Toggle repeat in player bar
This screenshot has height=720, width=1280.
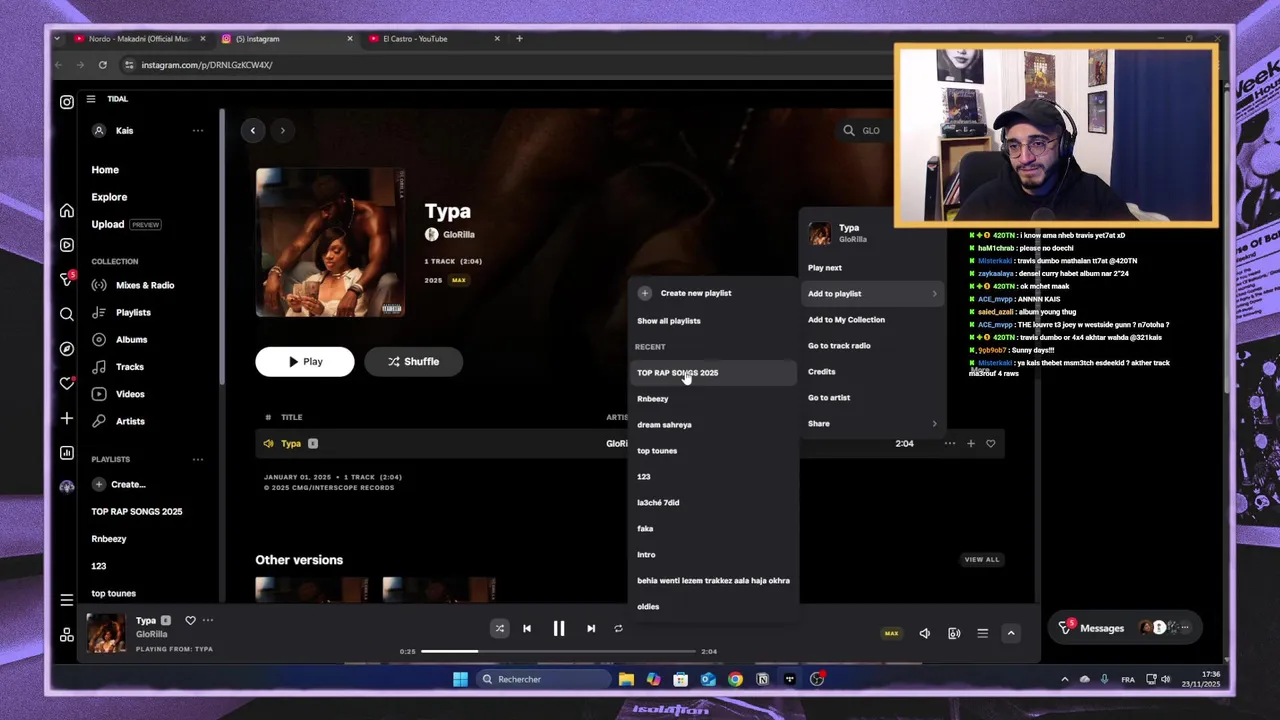tap(618, 628)
